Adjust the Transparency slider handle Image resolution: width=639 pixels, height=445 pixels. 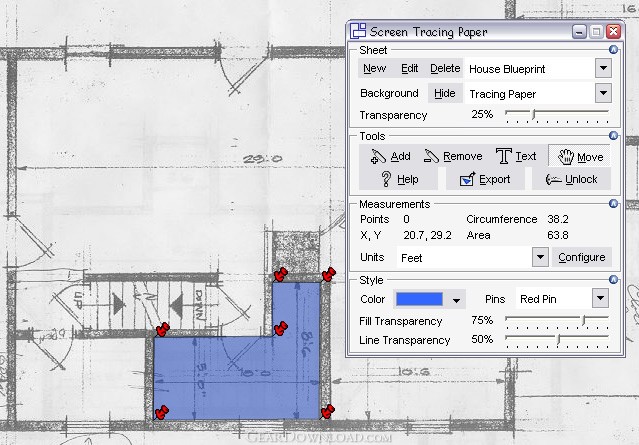coord(533,115)
